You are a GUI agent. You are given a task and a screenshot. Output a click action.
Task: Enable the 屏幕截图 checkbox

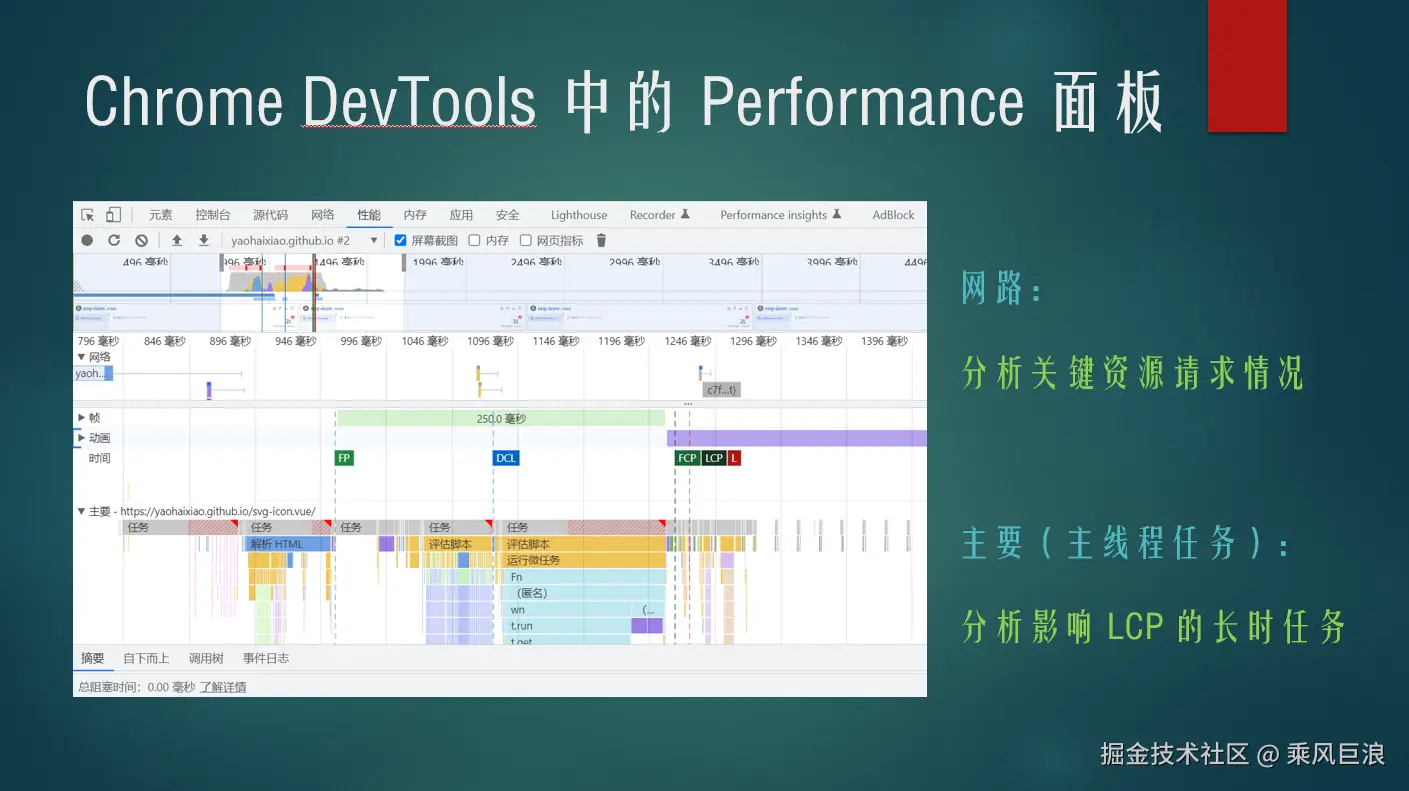tap(400, 241)
